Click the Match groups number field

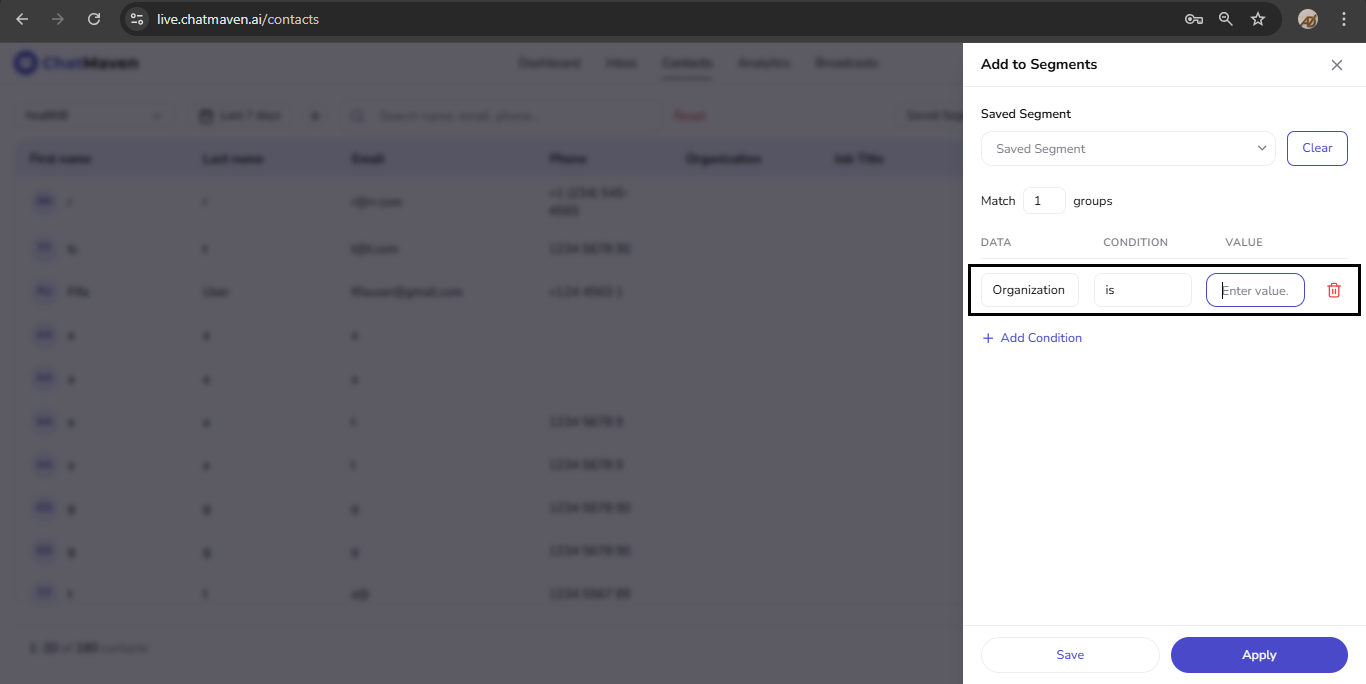tap(1044, 201)
